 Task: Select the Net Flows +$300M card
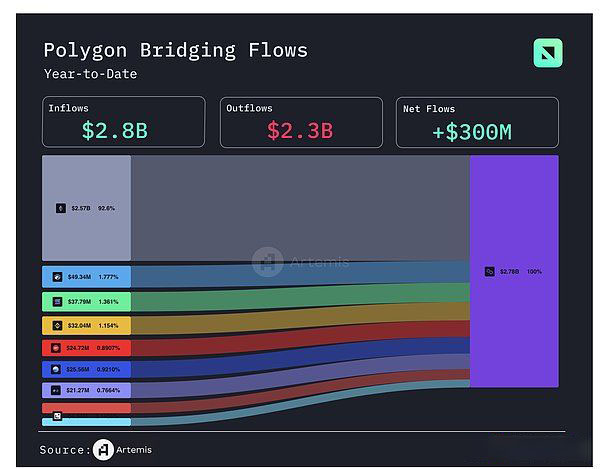tap(477, 122)
